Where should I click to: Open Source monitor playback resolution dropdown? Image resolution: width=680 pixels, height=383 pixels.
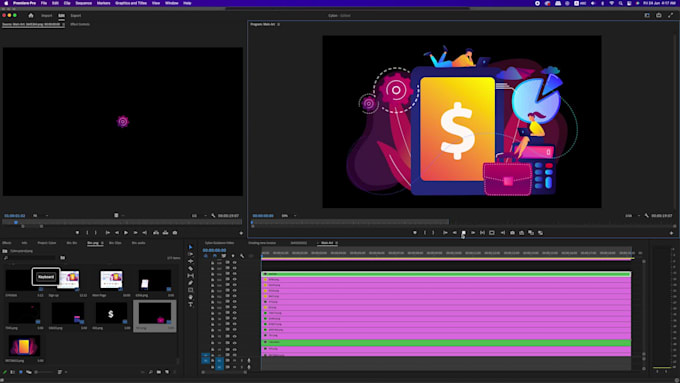pos(199,216)
